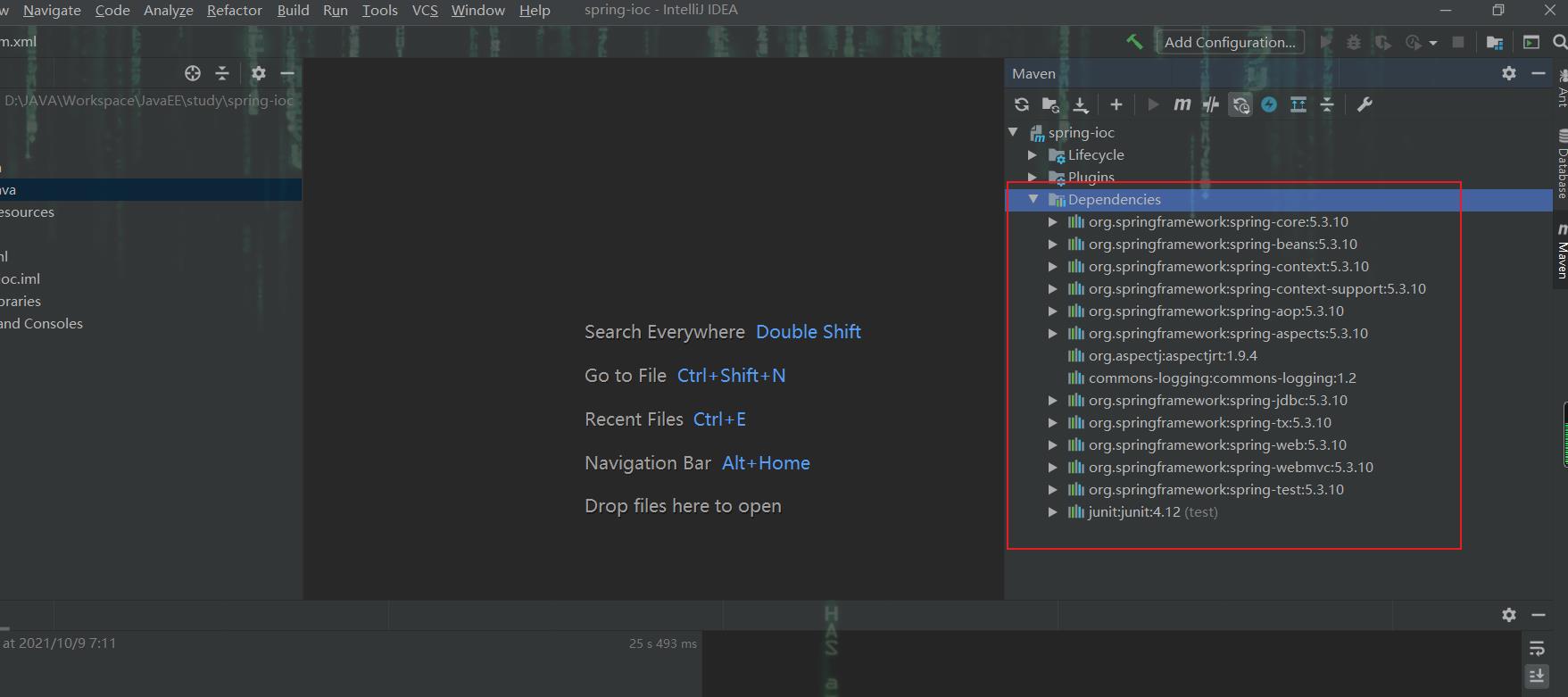Collapse all nodes in Maven panel
This screenshot has height=697, width=1568.
tap(1327, 104)
